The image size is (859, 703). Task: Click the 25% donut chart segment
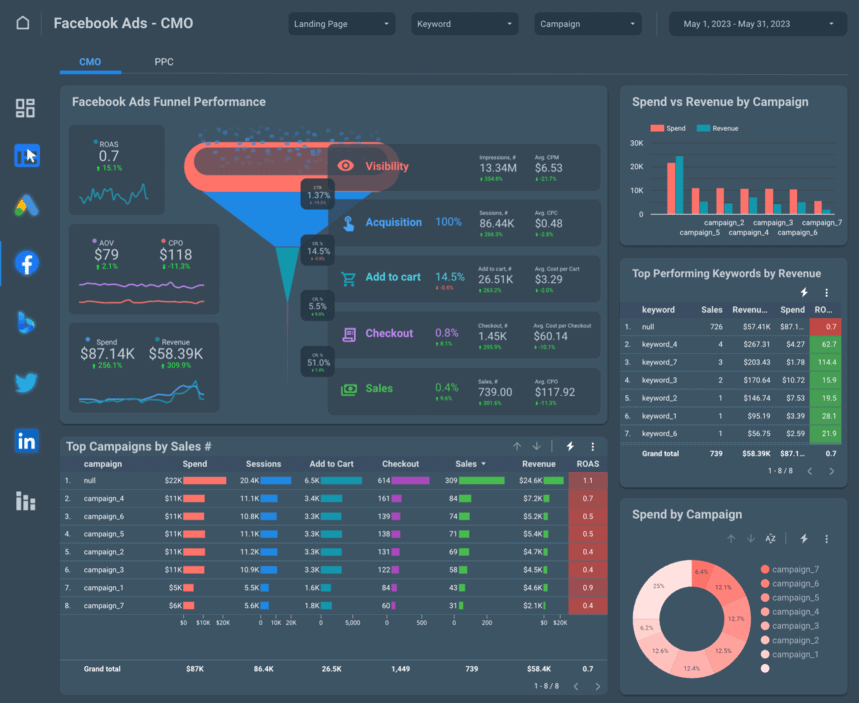click(659, 587)
